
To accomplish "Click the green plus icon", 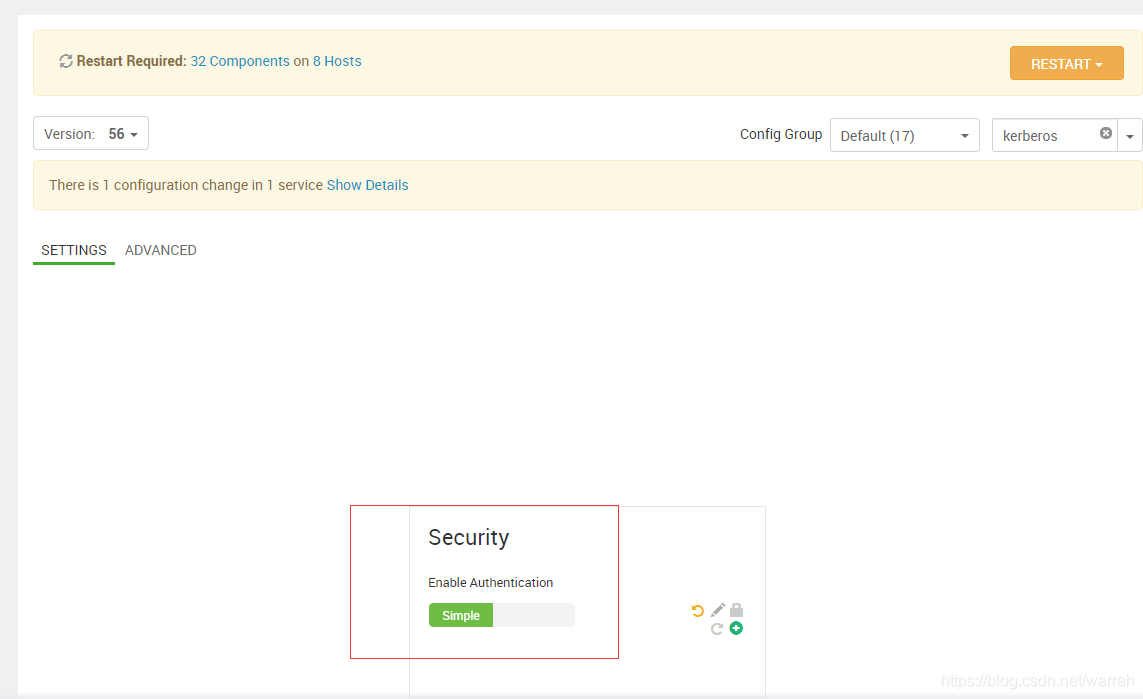I will 736,628.
